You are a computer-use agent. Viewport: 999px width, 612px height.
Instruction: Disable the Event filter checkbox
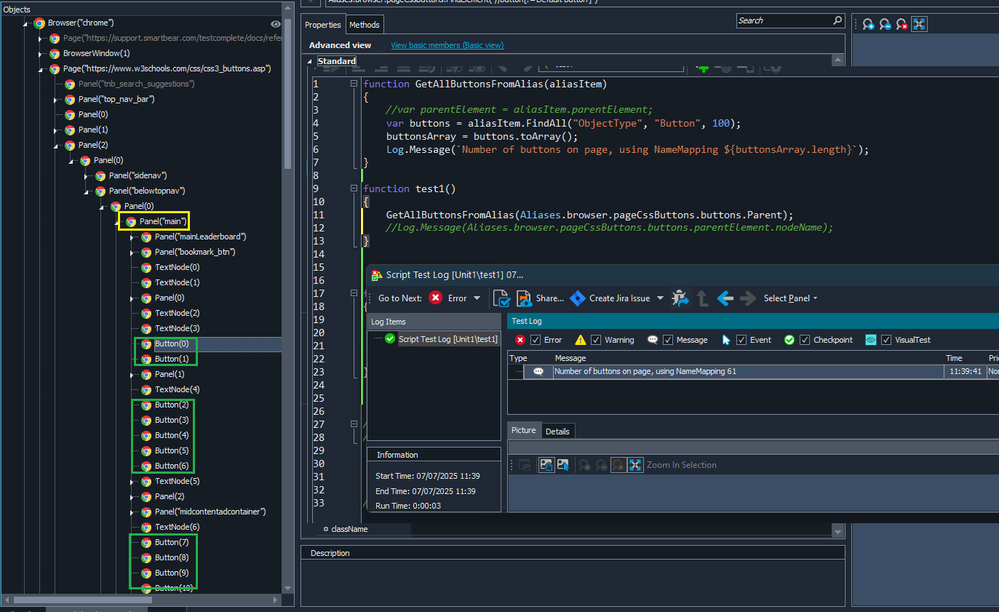741,340
